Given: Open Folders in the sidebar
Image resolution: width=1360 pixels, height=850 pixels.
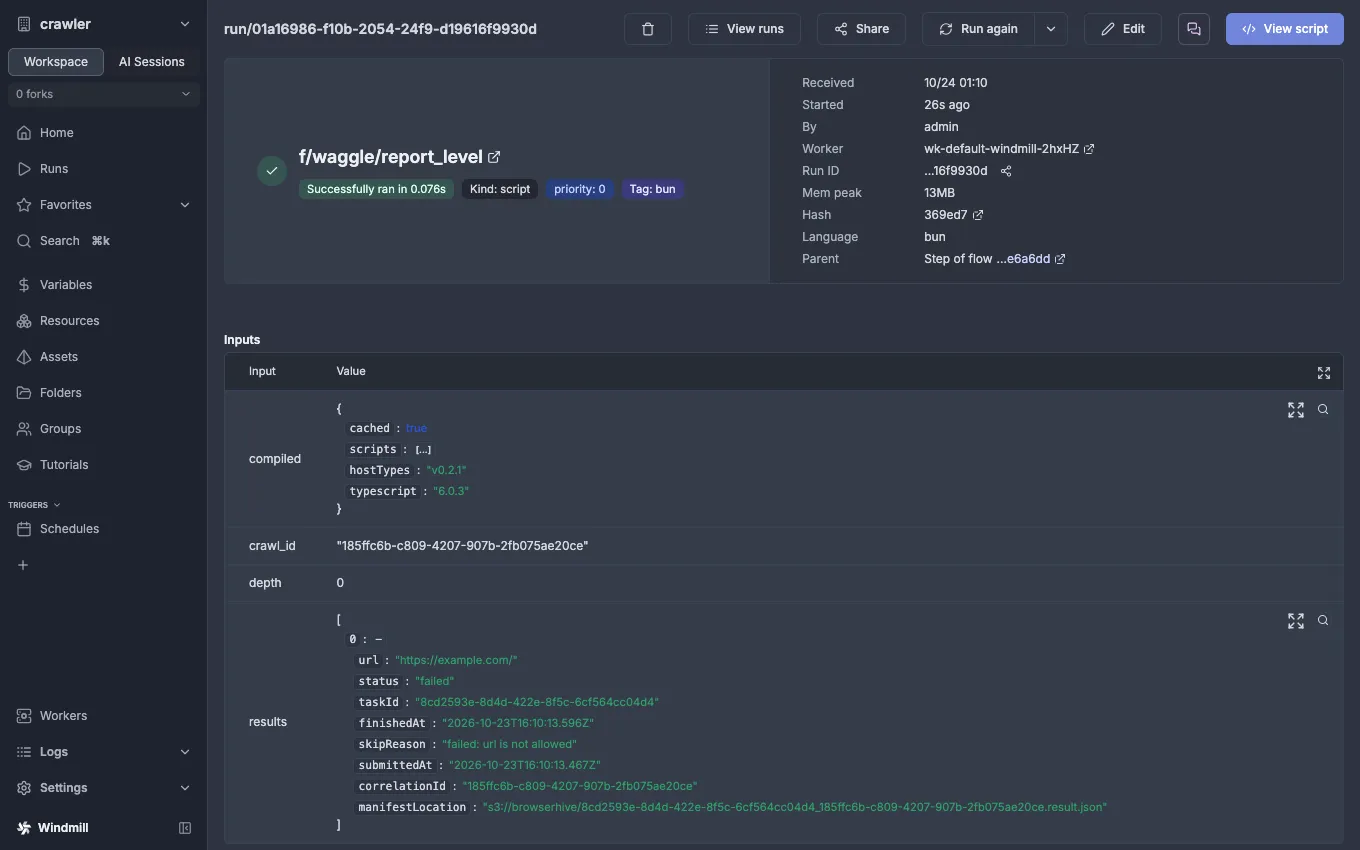Looking at the screenshot, I should (x=104, y=393).
